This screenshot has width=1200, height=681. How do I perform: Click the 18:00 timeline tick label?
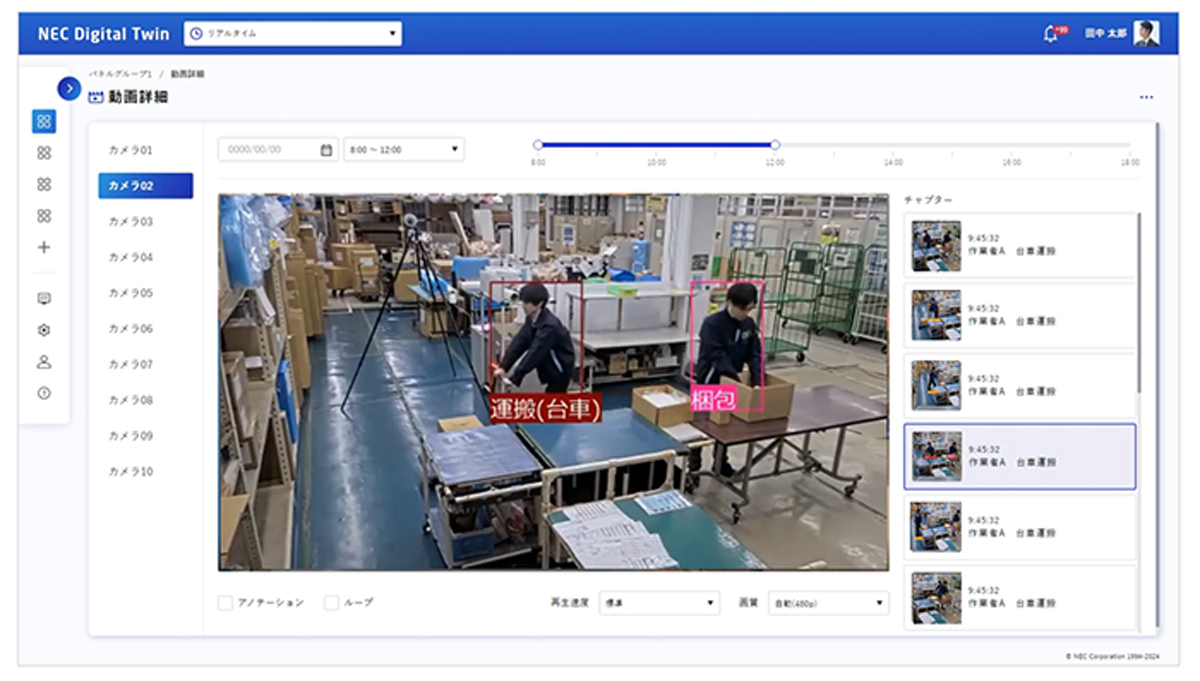[1130, 162]
